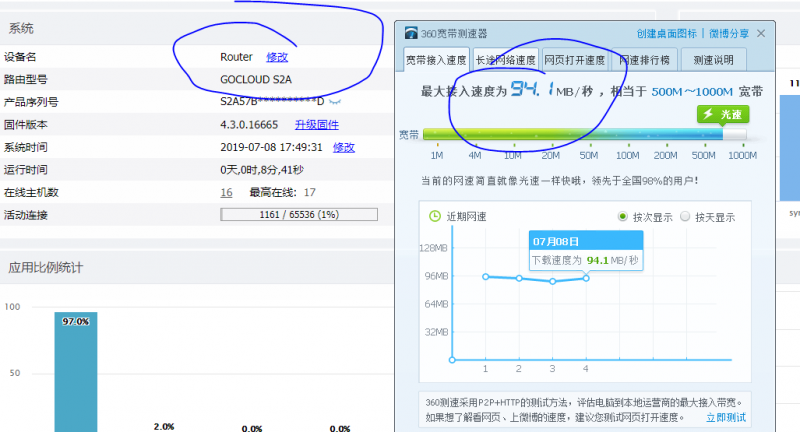Click chart data point number 1

click(486, 277)
